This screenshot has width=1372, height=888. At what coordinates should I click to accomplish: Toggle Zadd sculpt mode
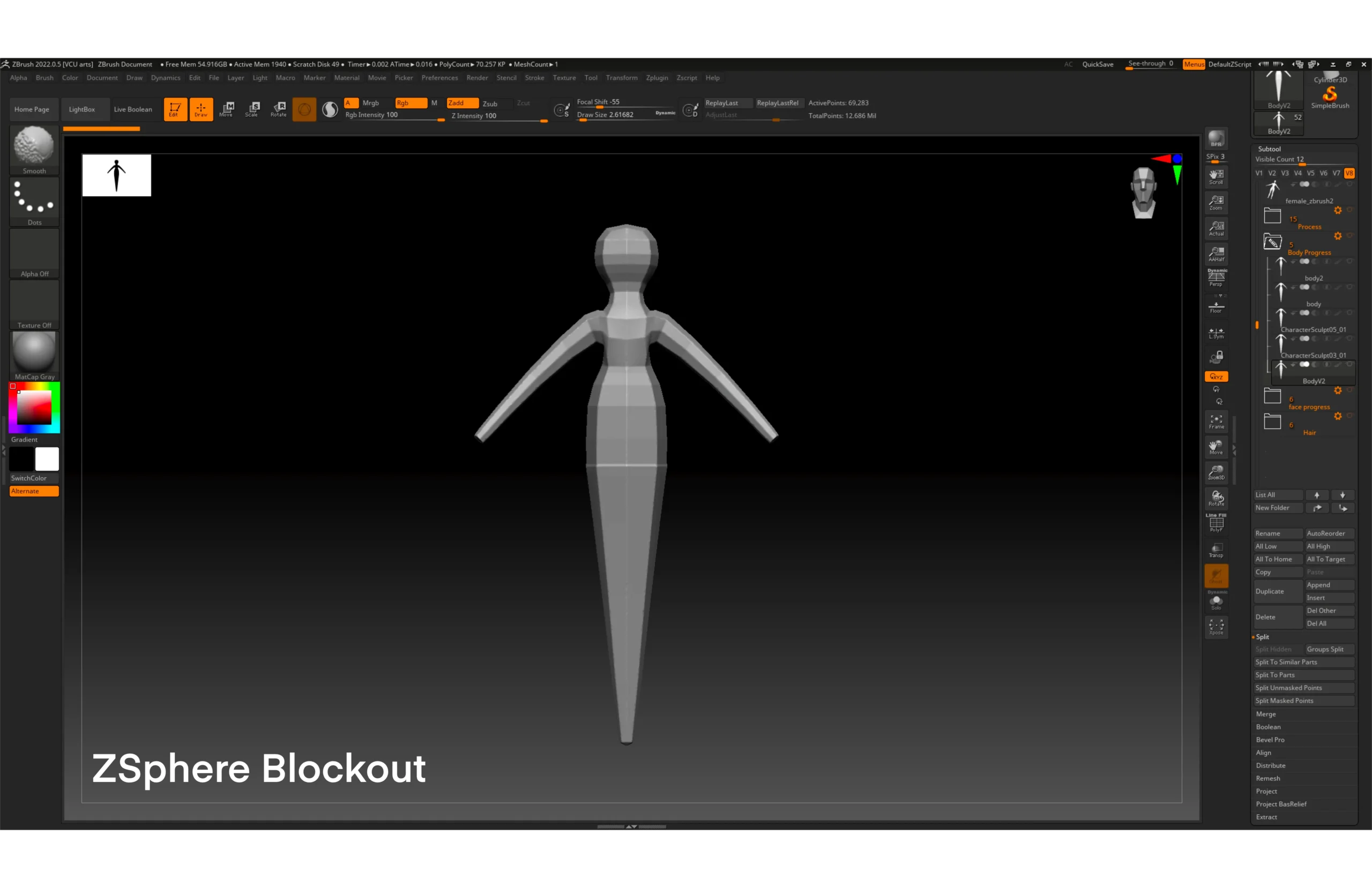462,103
